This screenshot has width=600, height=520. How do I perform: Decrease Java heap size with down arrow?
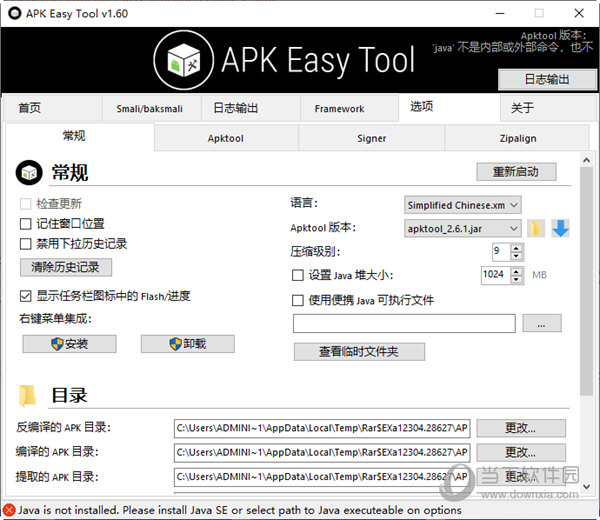517,280
